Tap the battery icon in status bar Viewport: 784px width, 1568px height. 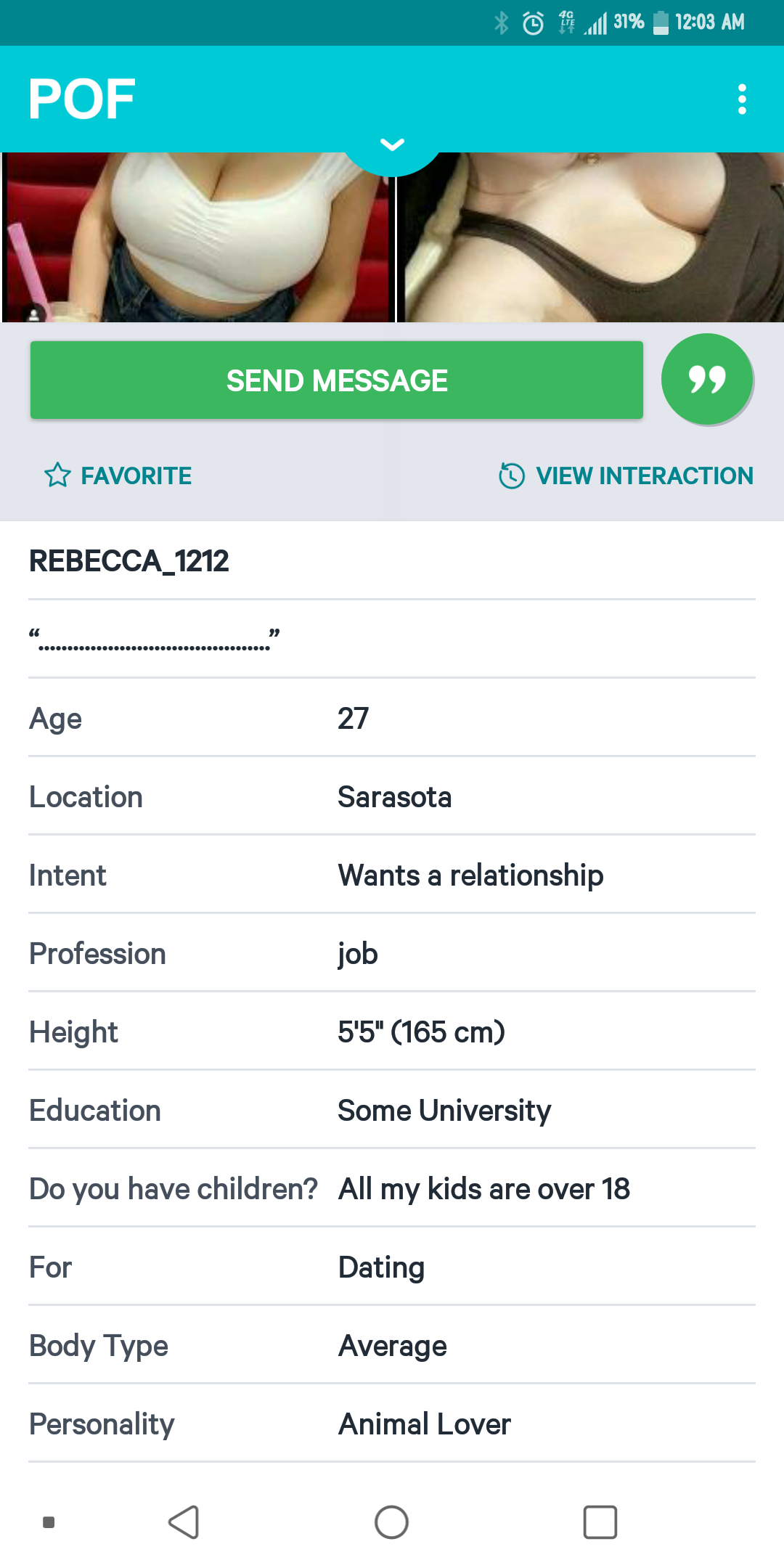click(x=661, y=23)
